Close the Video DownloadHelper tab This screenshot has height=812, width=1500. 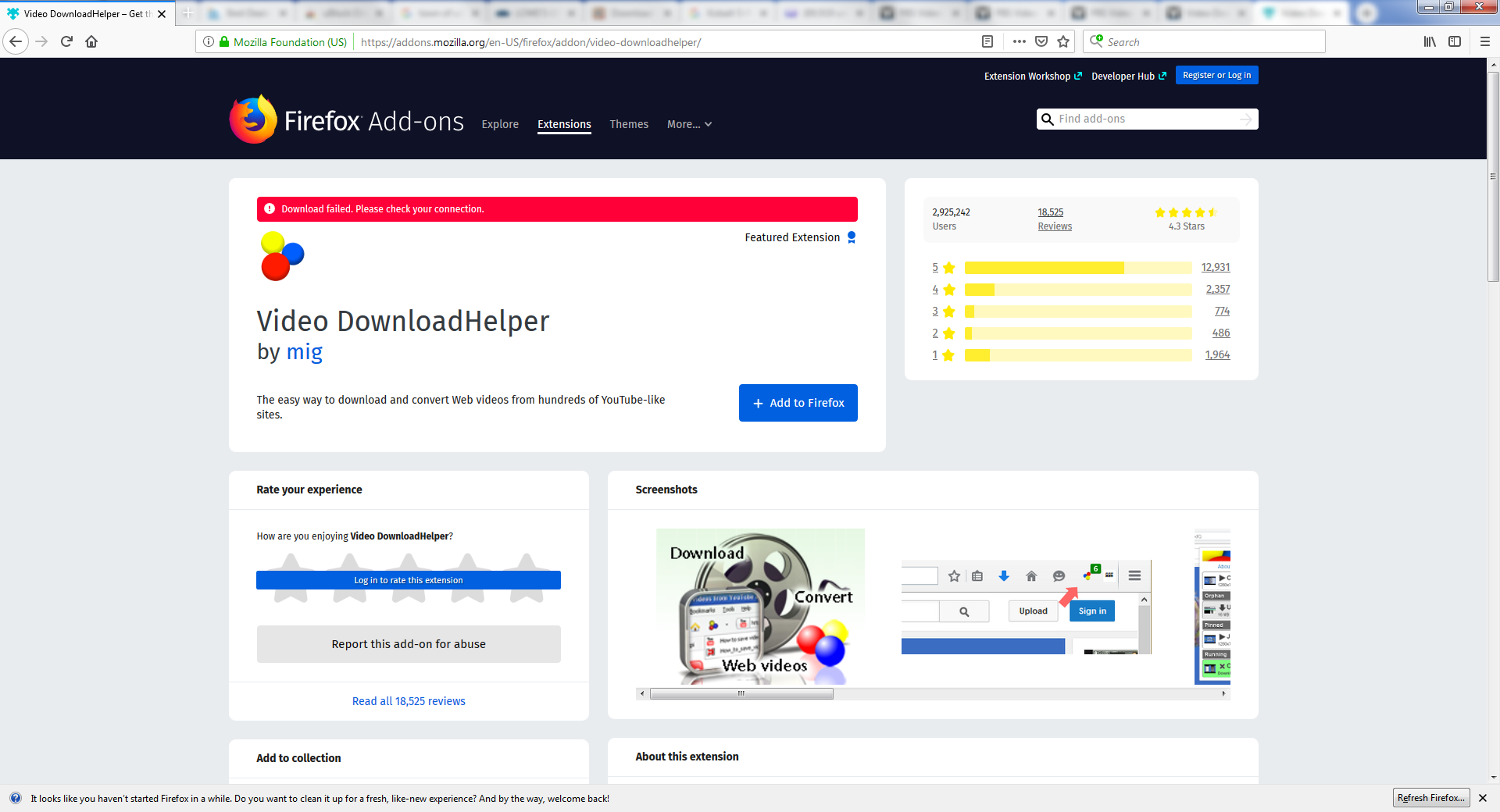(162, 14)
